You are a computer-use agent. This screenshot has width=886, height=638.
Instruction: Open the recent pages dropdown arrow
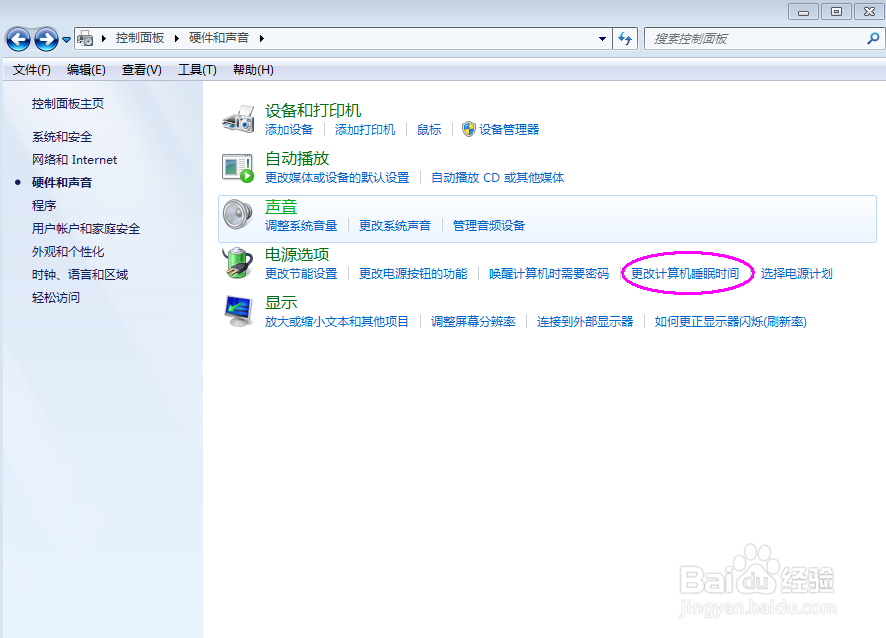pos(66,40)
